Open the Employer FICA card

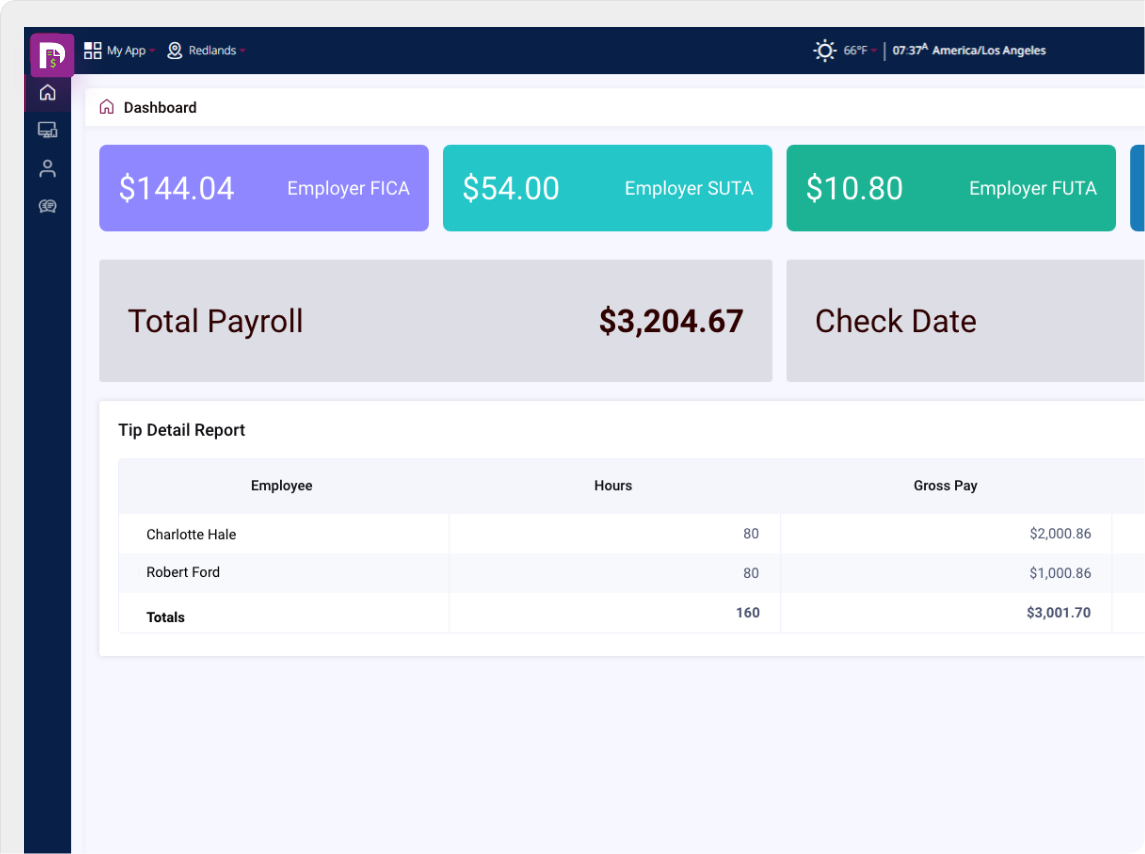point(263,188)
